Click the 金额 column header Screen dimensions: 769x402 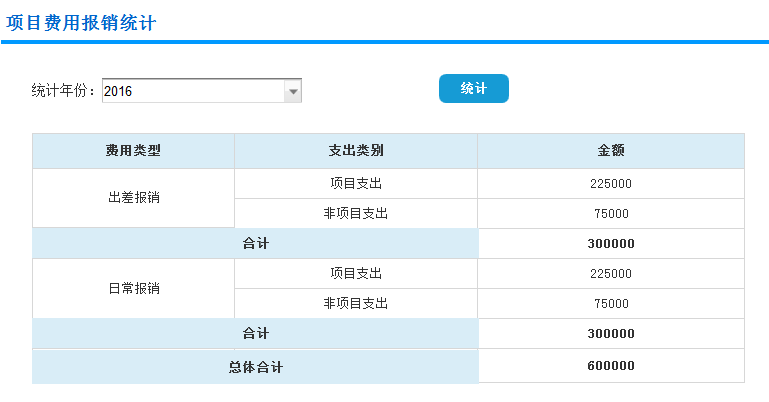[611, 151]
